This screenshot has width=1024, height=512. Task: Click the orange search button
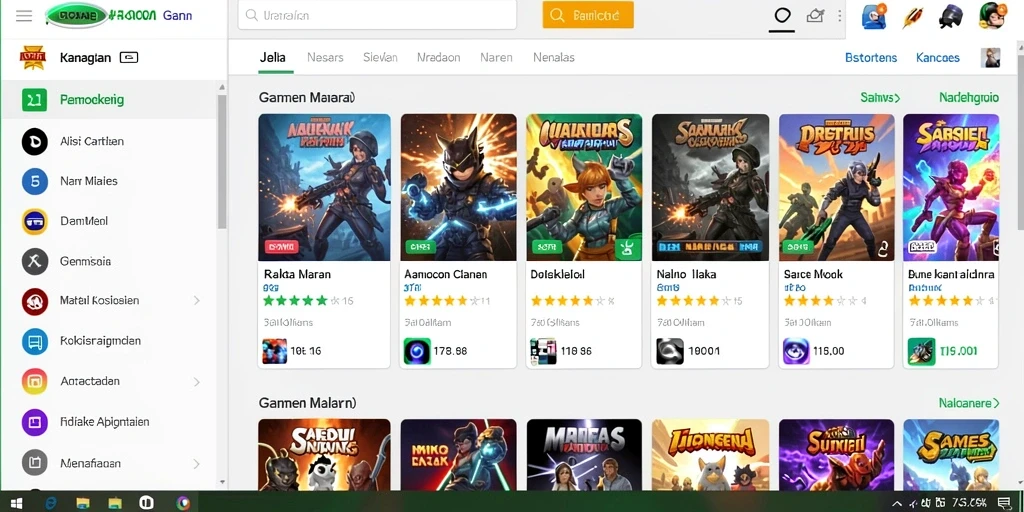click(588, 15)
